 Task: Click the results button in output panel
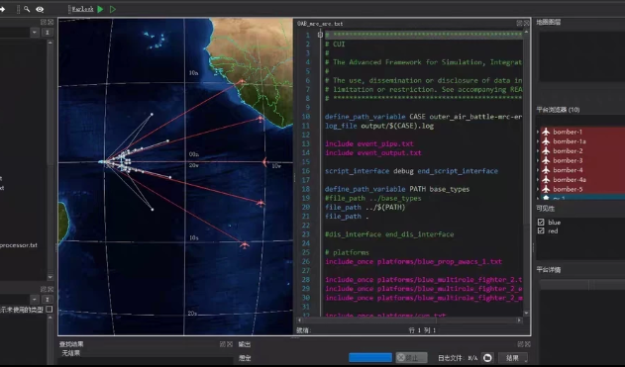[x=512, y=358]
